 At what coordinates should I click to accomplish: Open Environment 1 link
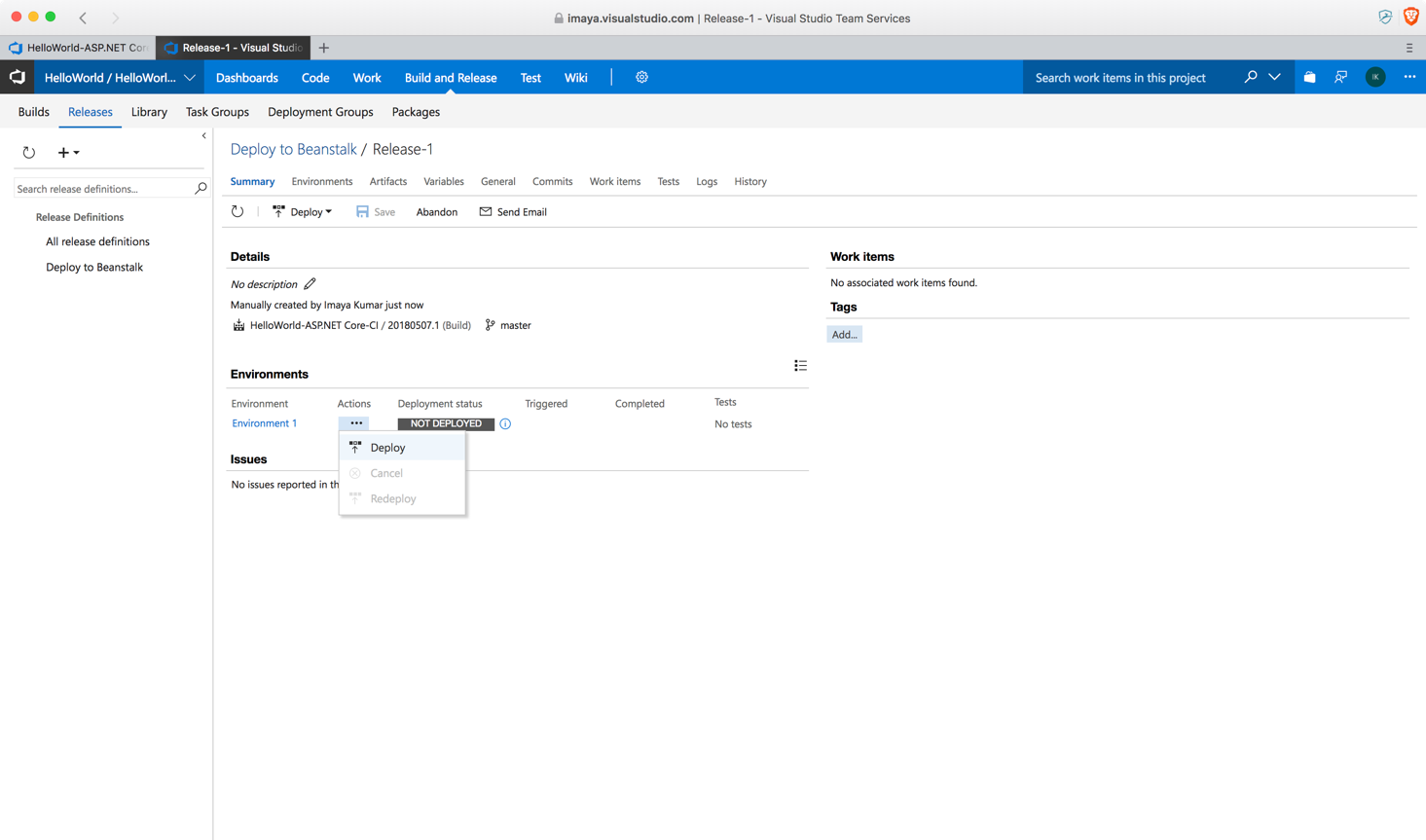[264, 423]
